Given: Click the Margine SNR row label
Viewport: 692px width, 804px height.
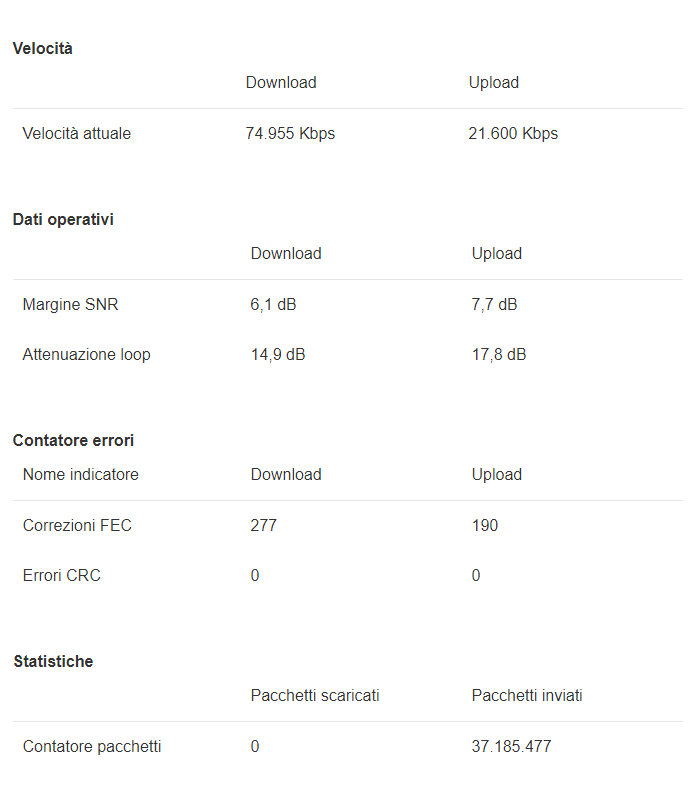Looking at the screenshot, I should click(70, 304).
